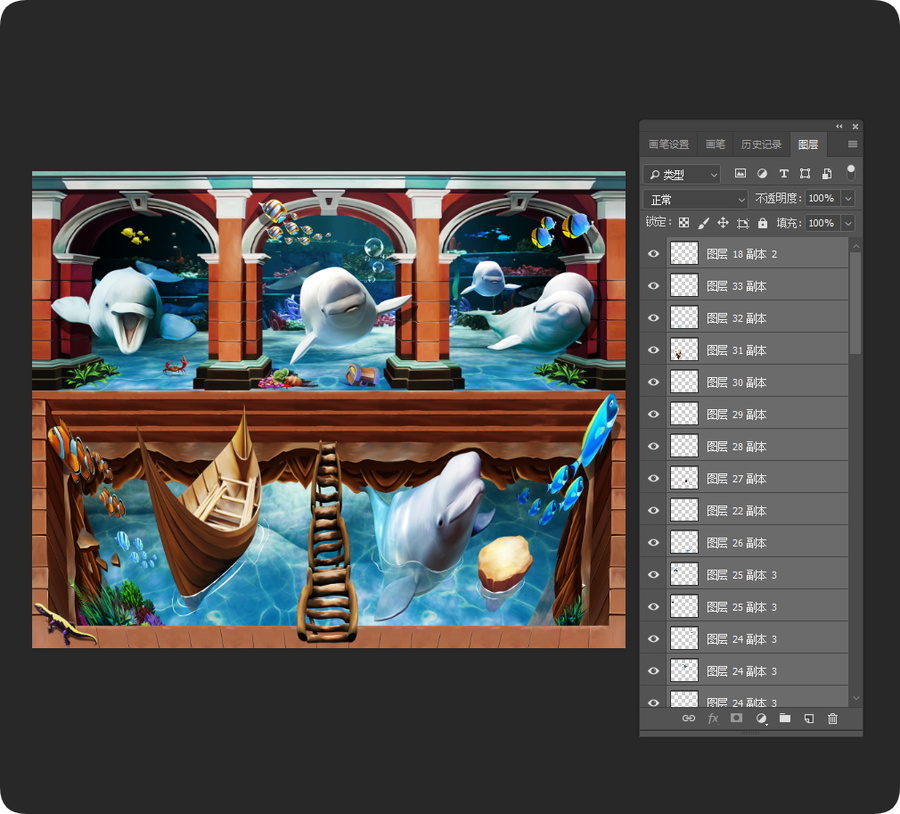Lock transparent pixels with the checkerboard icon

coord(684,223)
